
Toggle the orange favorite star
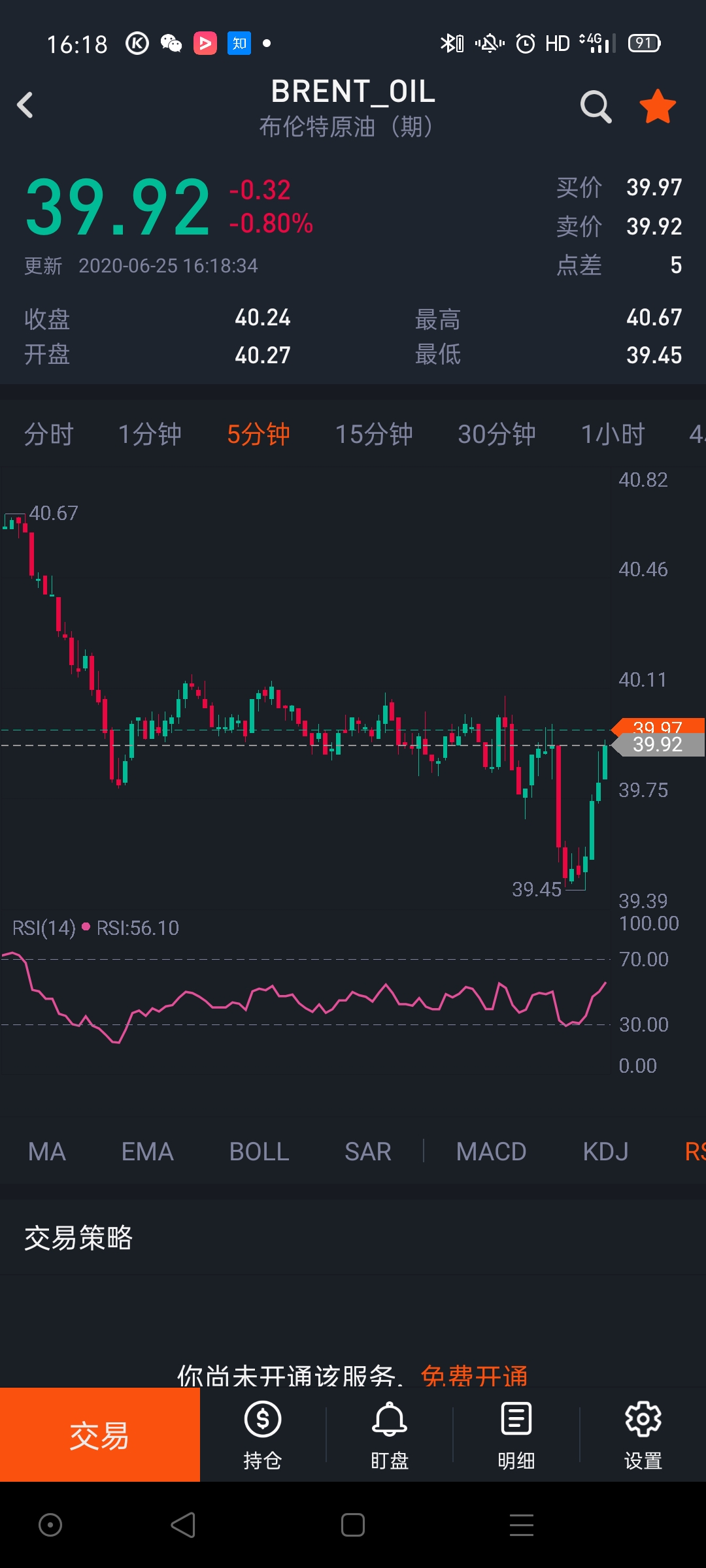pyautogui.click(x=657, y=106)
